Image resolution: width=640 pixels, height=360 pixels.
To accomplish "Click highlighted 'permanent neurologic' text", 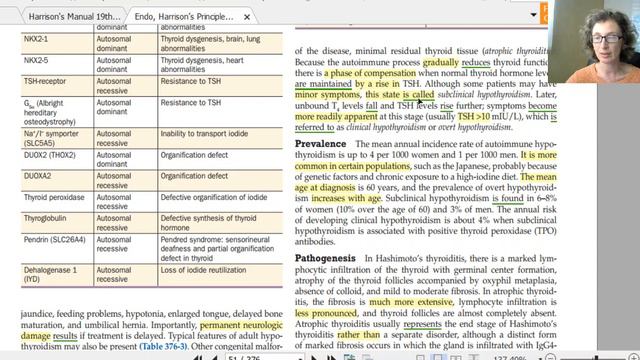I will pyautogui.click(x=241, y=325).
